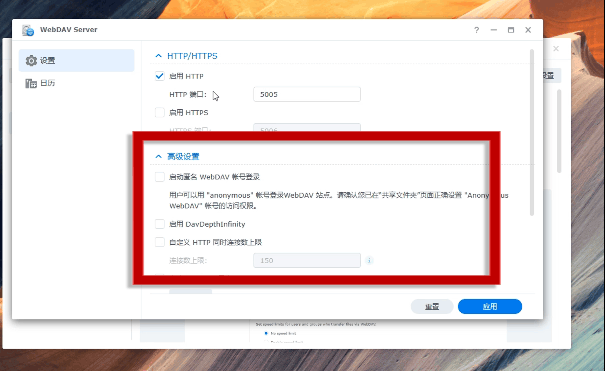Enable the anonymous WebDAV 帐号登录 checkbox
This screenshot has height=371, width=605.
click(x=160, y=177)
